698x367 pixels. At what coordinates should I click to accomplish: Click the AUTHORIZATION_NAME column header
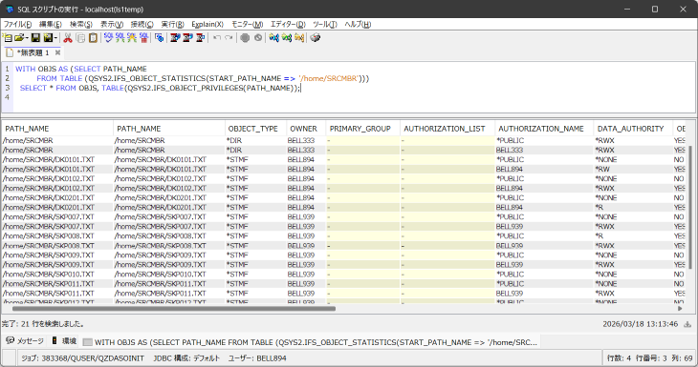(541, 129)
